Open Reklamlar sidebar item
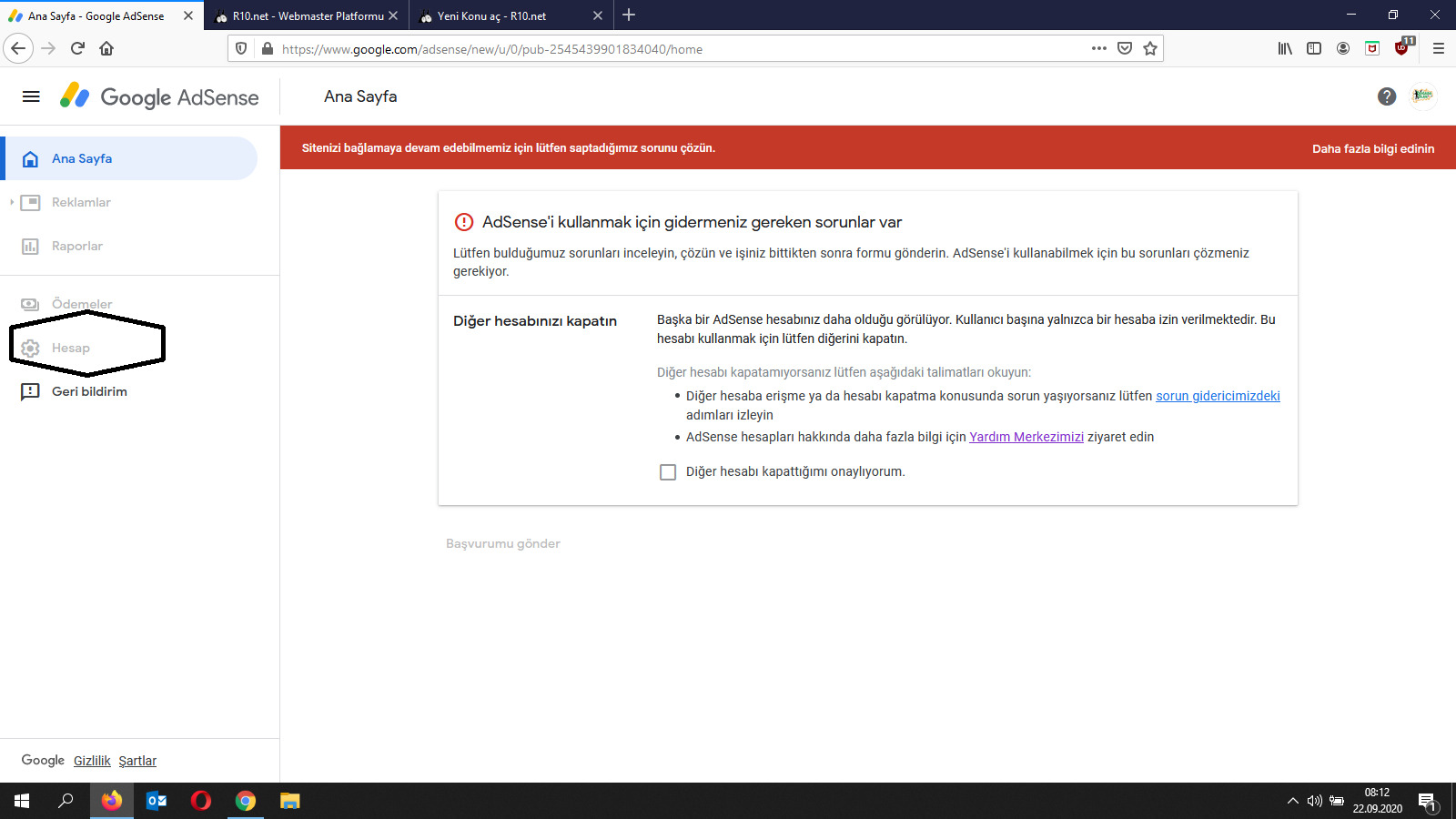This screenshot has height=819, width=1456. [x=81, y=202]
